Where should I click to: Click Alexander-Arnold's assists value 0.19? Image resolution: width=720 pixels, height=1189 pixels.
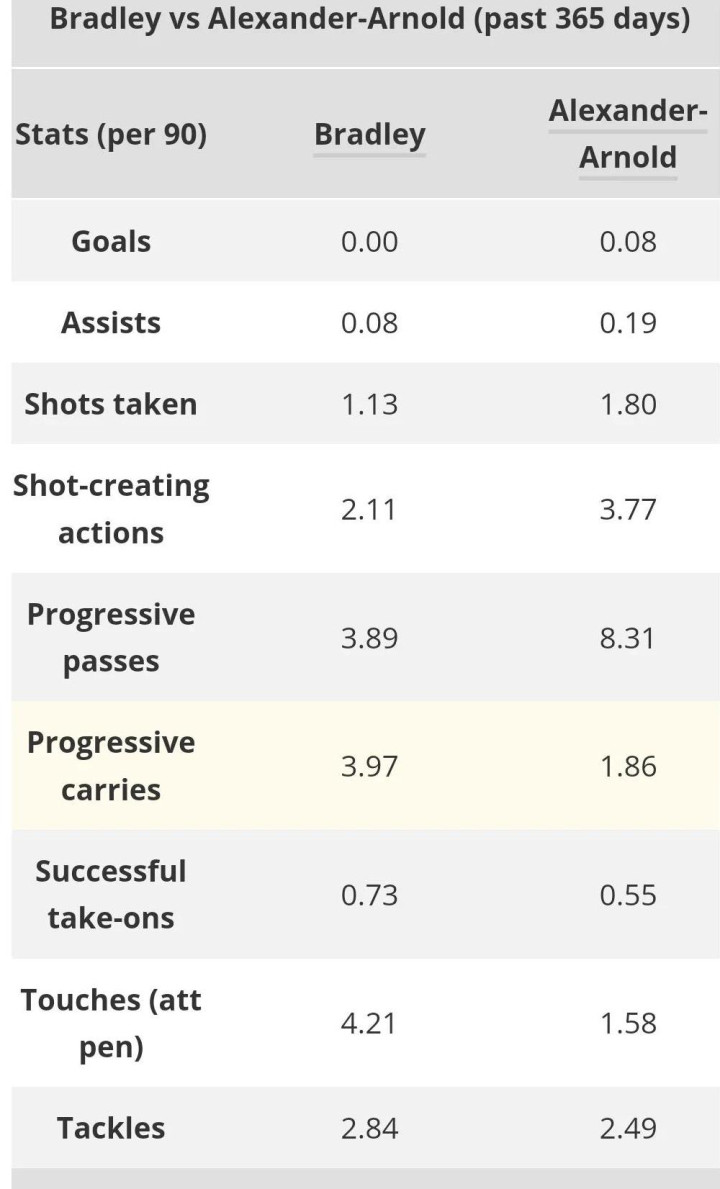[628, 323]
